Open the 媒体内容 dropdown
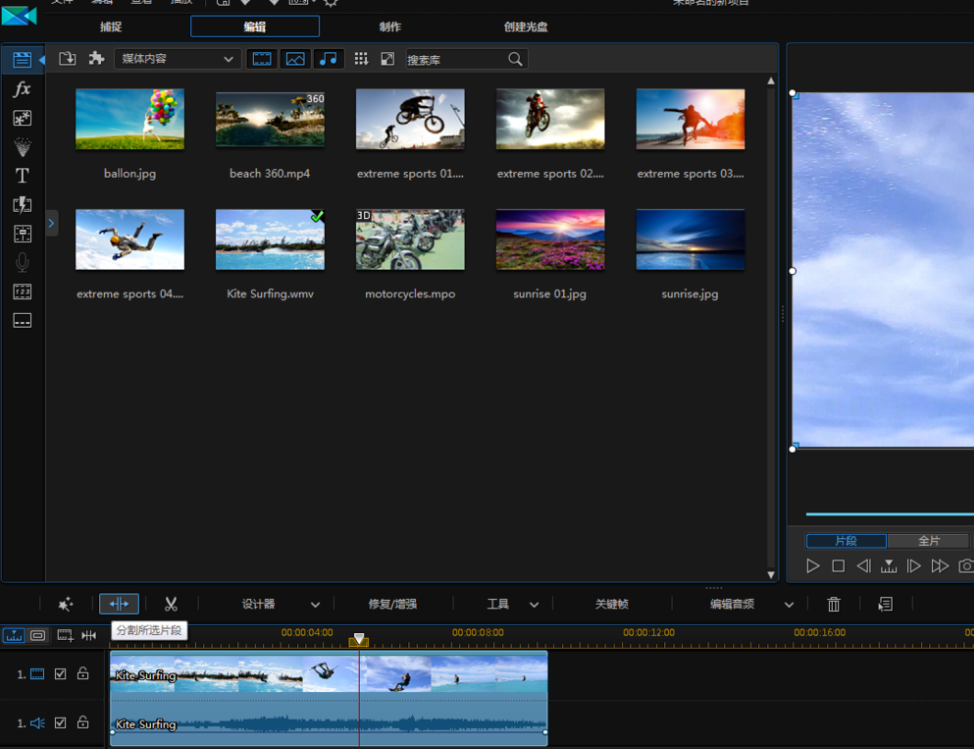The height and width of the screenshot is (749, 974). tap(176, 59)
